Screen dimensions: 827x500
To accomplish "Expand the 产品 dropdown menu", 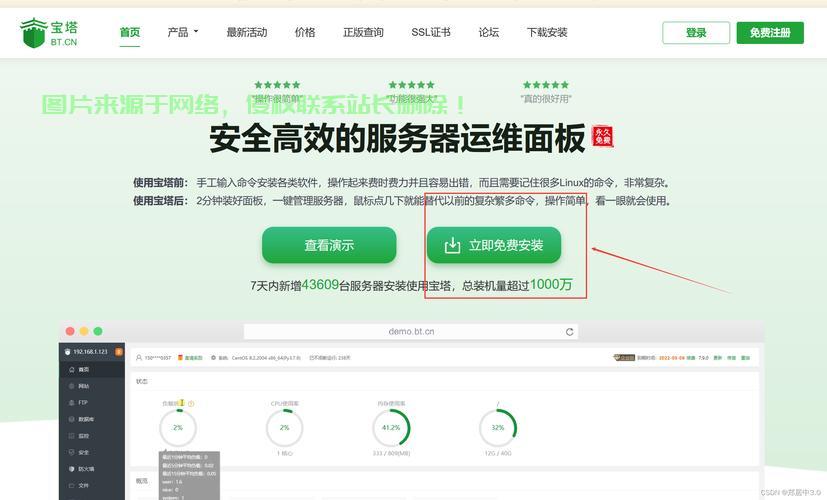I will point(182,33).
